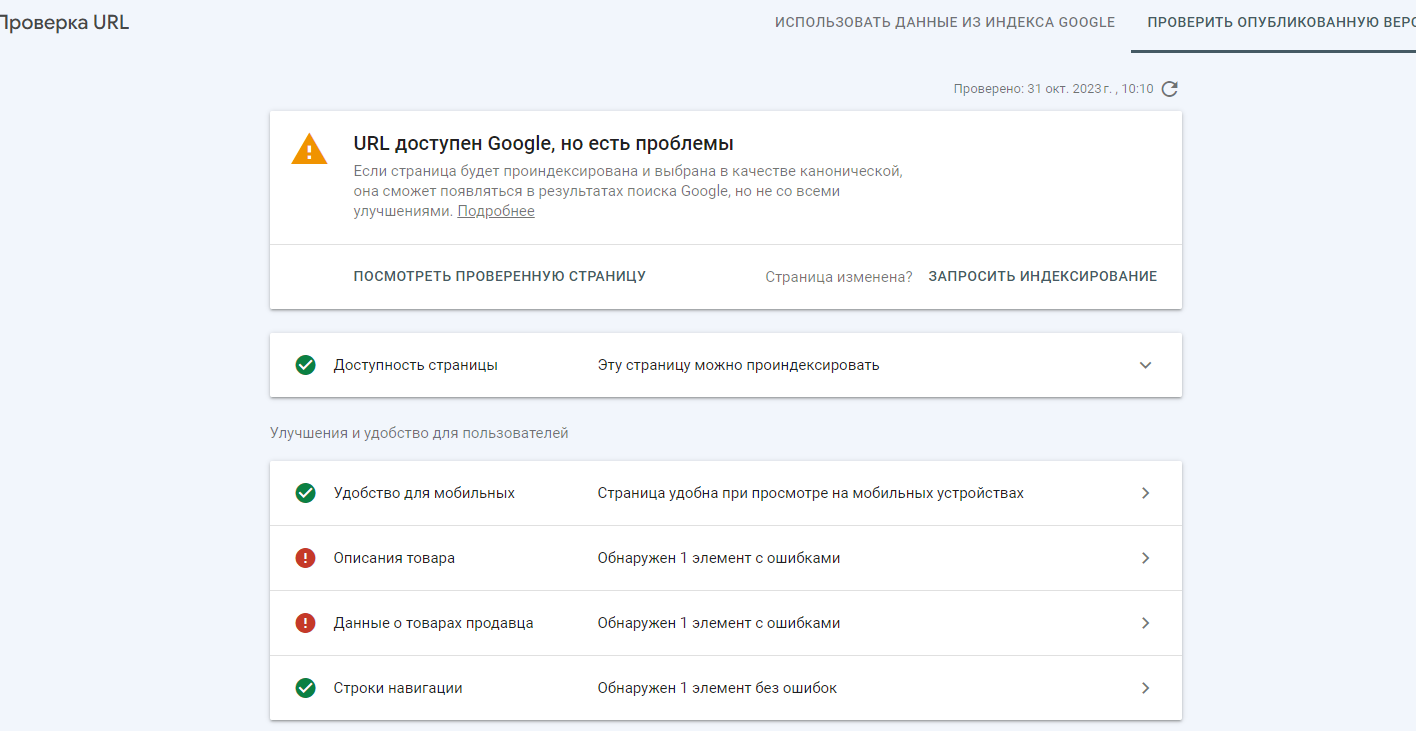Click Доступность страницы row label
Image resolution: width=1416 pixels, height=731 pixels.
coord(416,365)
